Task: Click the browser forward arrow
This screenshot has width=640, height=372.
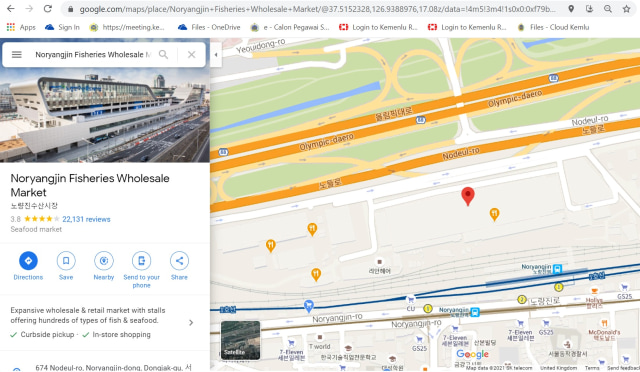Action: [x=29, y=9]
